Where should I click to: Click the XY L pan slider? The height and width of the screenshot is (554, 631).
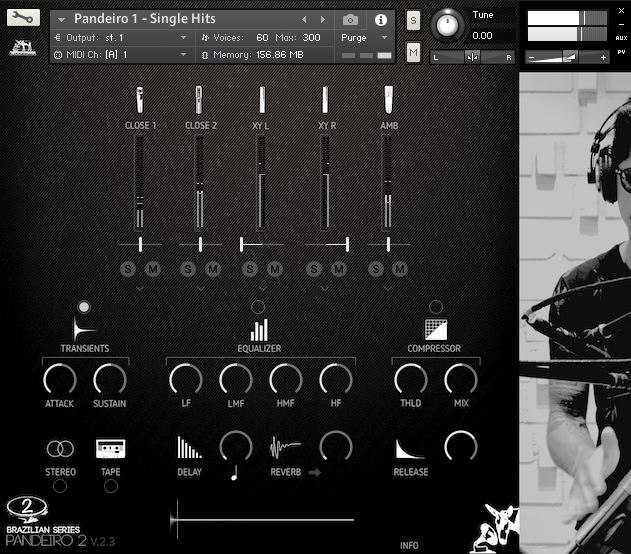[x=262, y=244]
